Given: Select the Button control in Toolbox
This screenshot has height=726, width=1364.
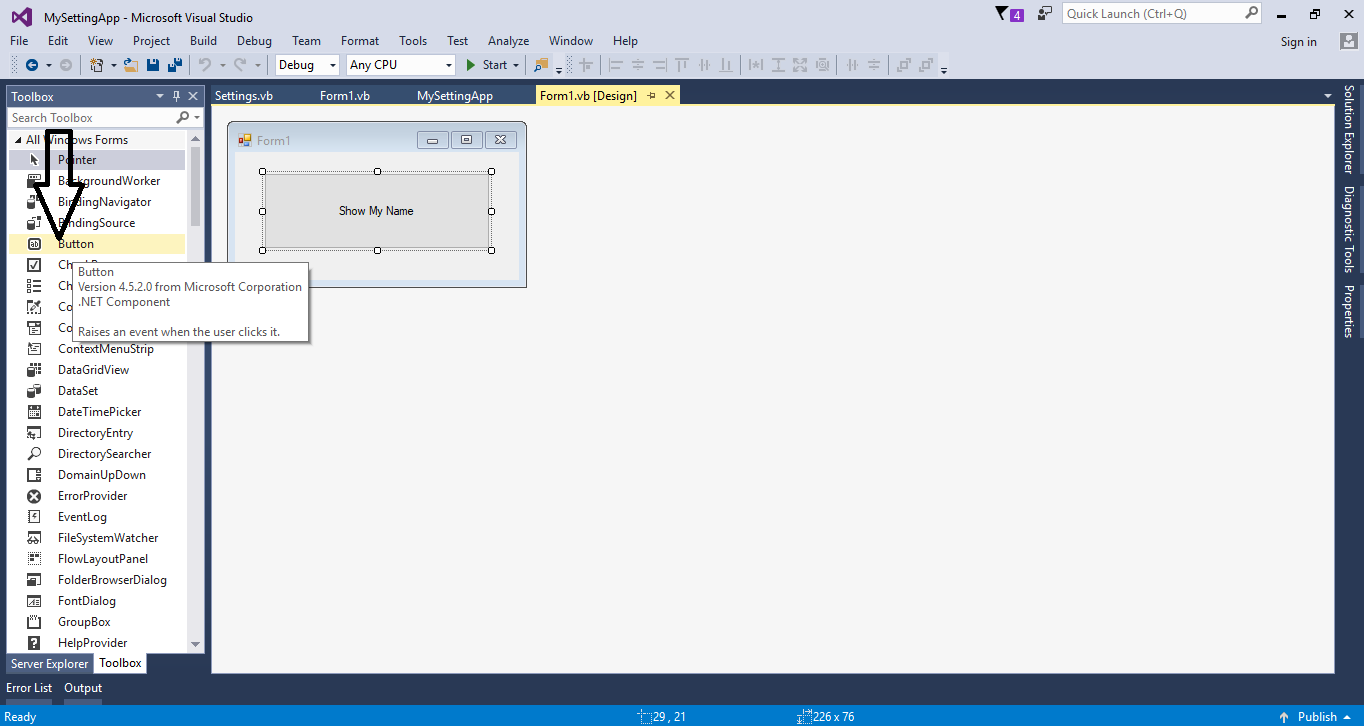Looking at the screenshot, I should click(x=97, y=244).
